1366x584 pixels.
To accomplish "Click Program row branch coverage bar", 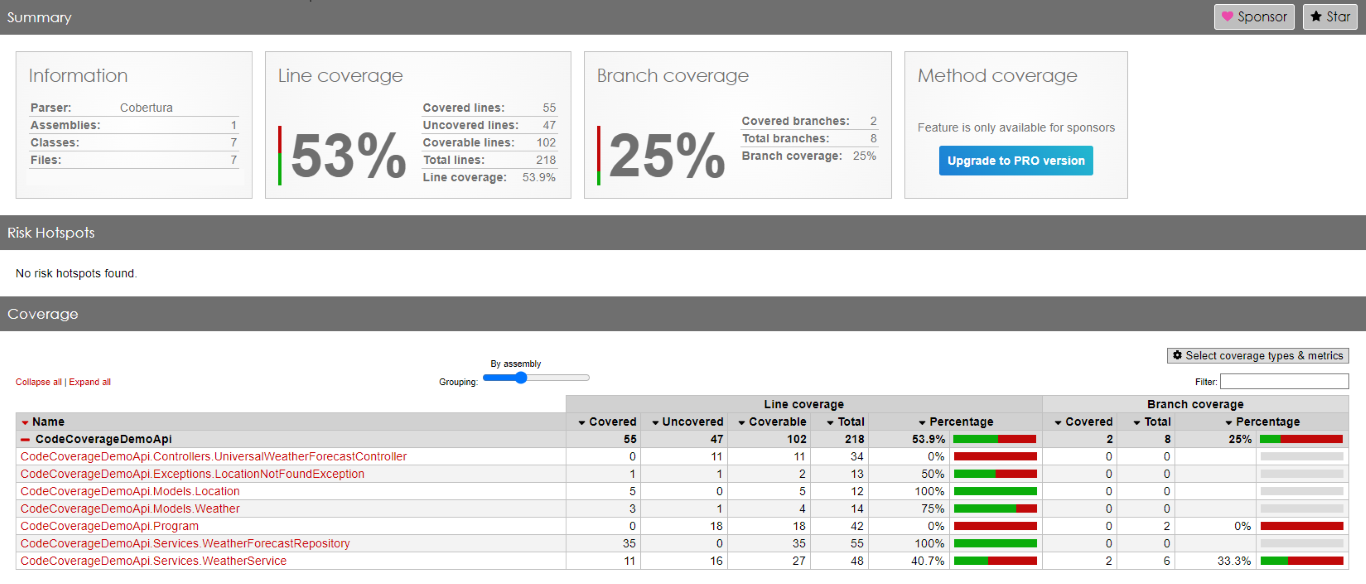I will 1301,526.
